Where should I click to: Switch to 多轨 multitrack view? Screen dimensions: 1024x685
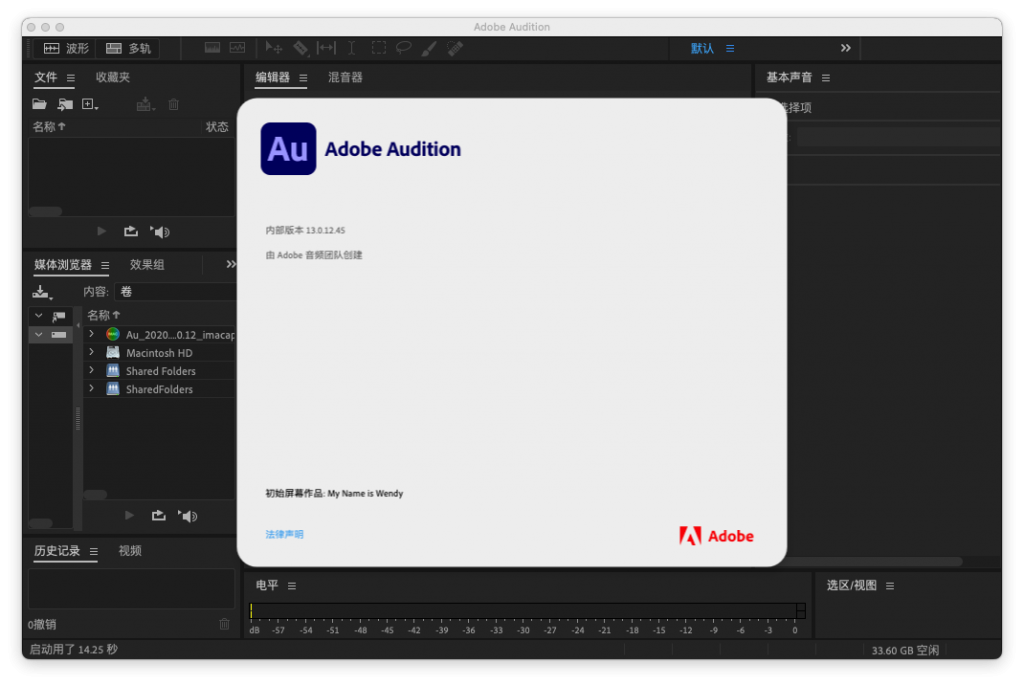[x=128, y=48]
